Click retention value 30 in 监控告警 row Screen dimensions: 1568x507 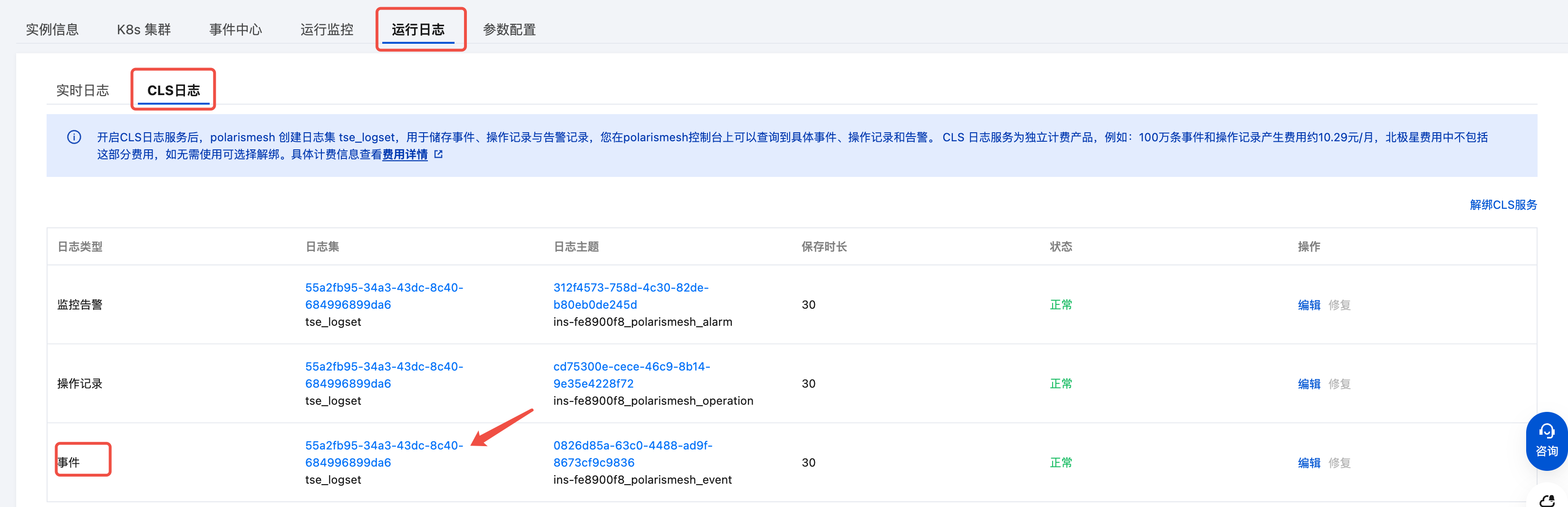(808, 304)
